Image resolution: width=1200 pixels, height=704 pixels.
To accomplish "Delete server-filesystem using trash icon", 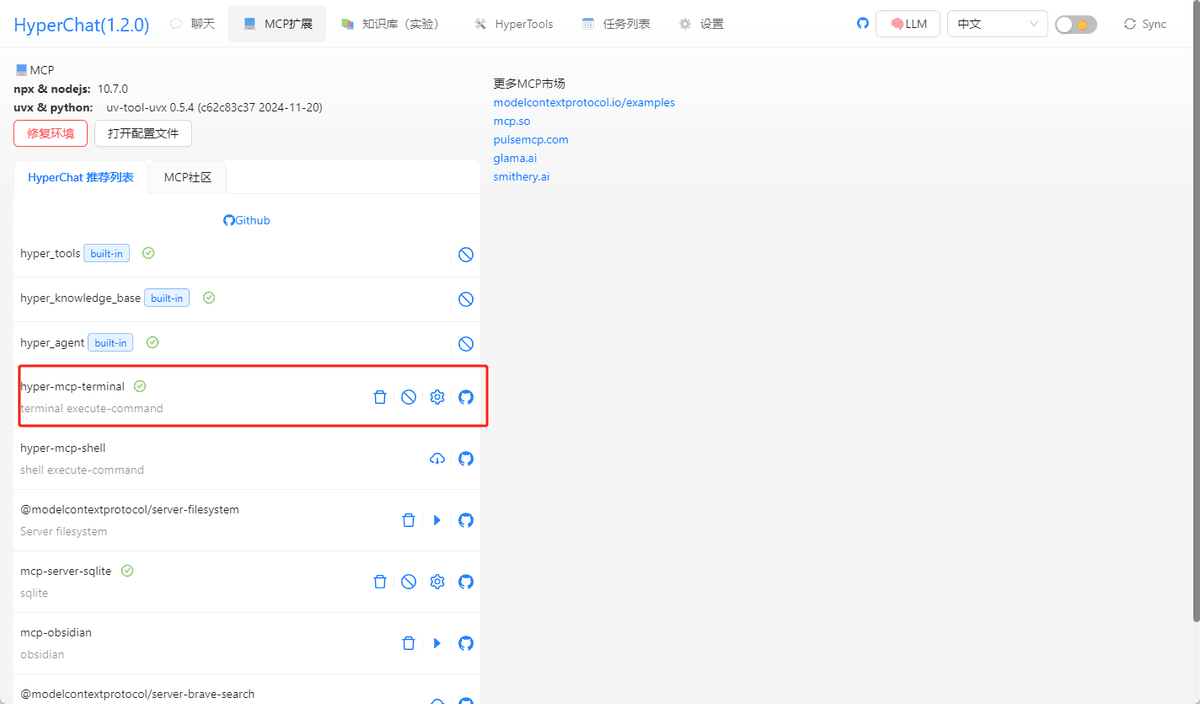I will (408, 520).
